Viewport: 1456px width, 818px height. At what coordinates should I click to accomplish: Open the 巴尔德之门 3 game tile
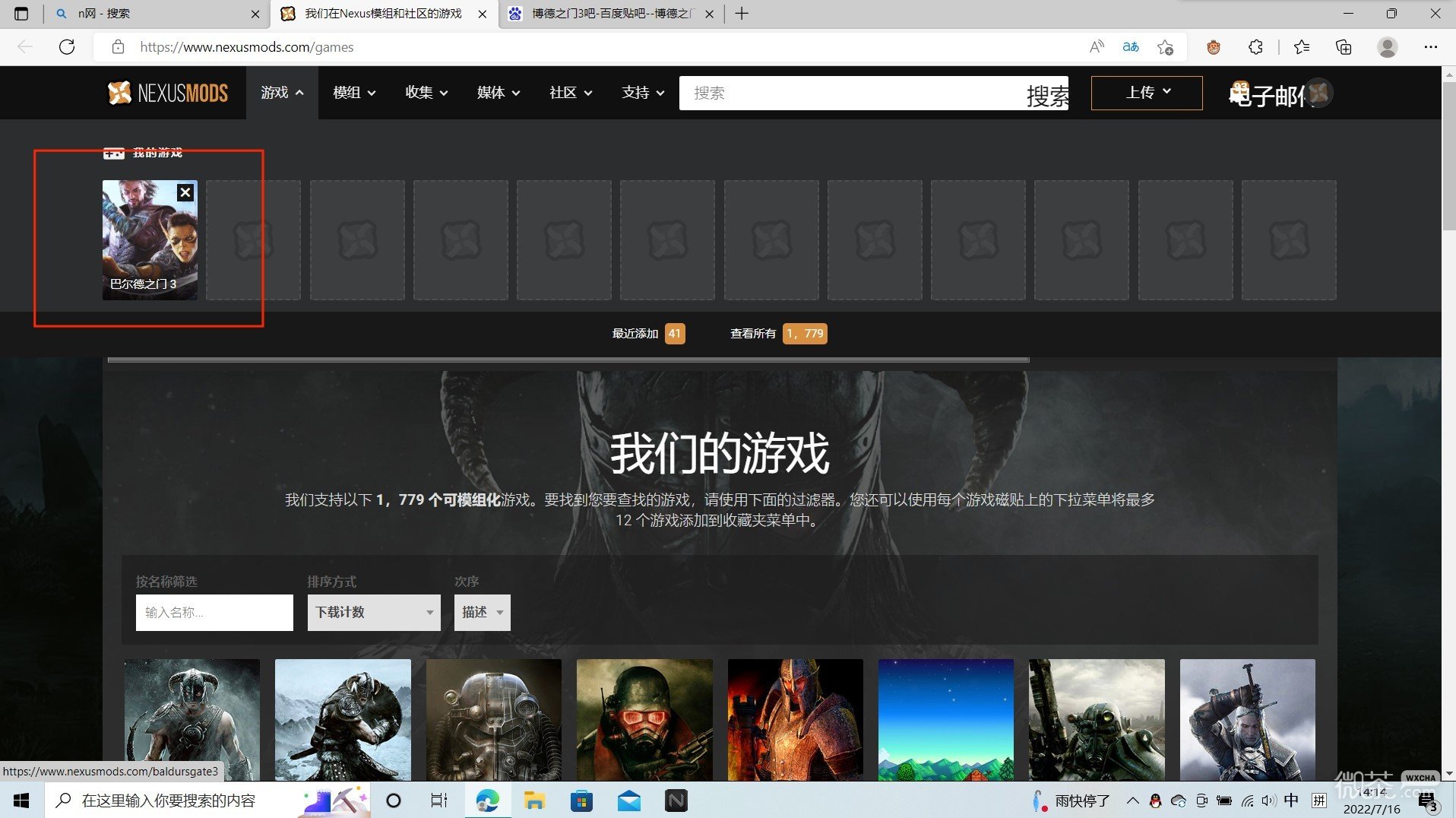pyautogui.click(x=150, y=239)
